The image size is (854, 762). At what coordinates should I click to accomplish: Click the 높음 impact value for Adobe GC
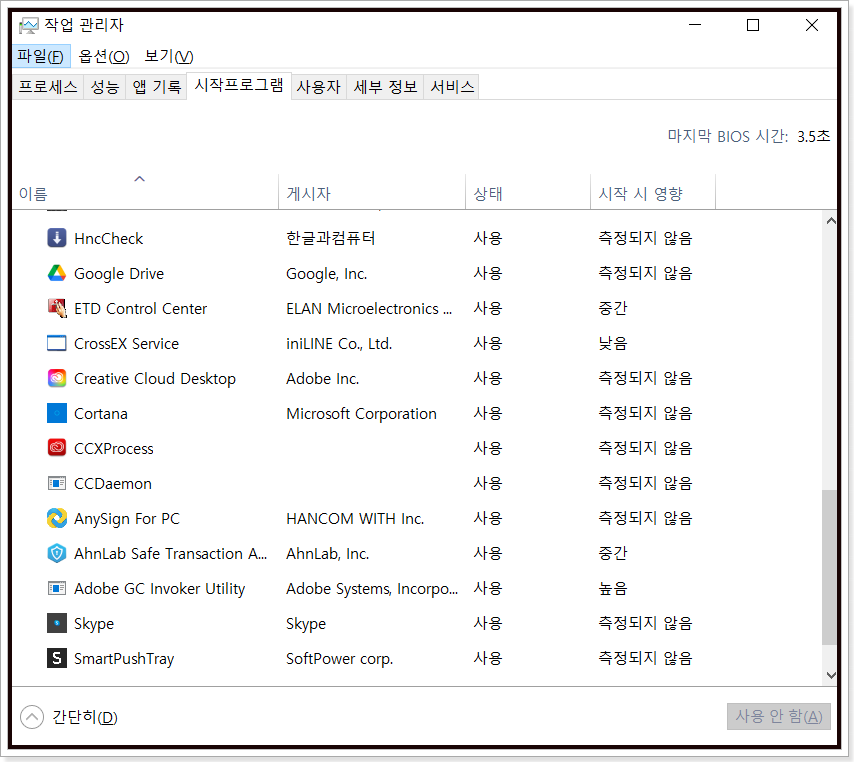(x=613, y=588)
